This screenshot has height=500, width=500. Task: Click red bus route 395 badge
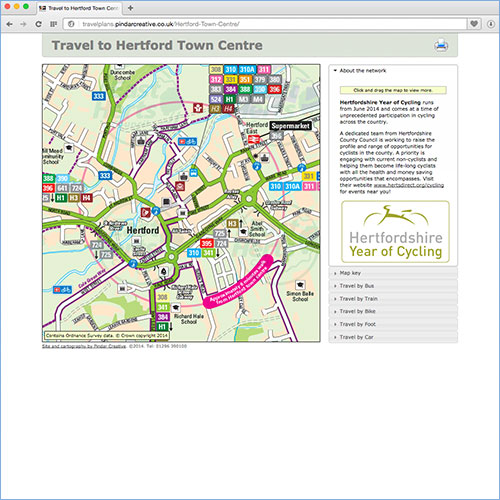click(207, 243)
